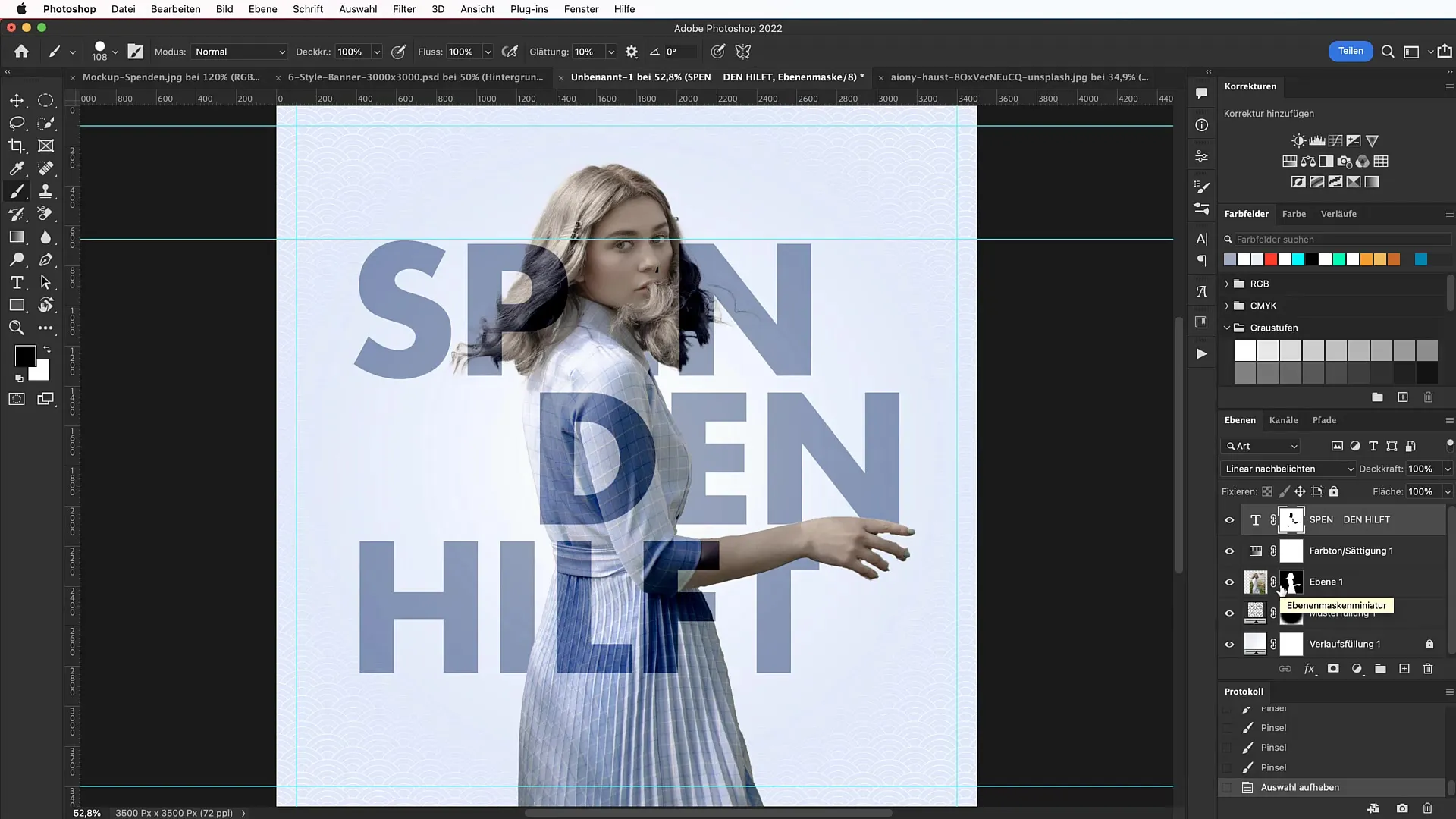The height and width of the screenshot is (819, 1456).
Task: Select Ebene 1 layer mask thumbnail
Action: coord(1291,582)
